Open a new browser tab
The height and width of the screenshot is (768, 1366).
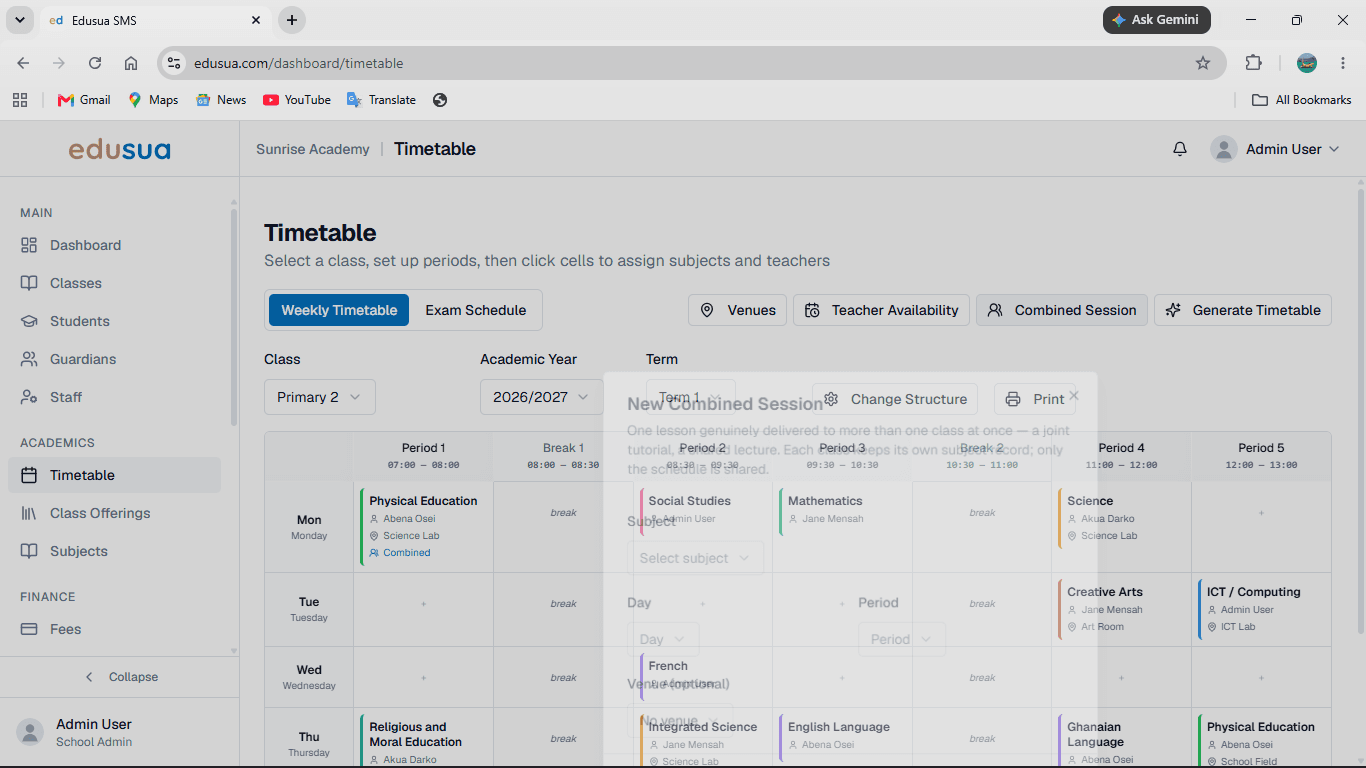291,20
